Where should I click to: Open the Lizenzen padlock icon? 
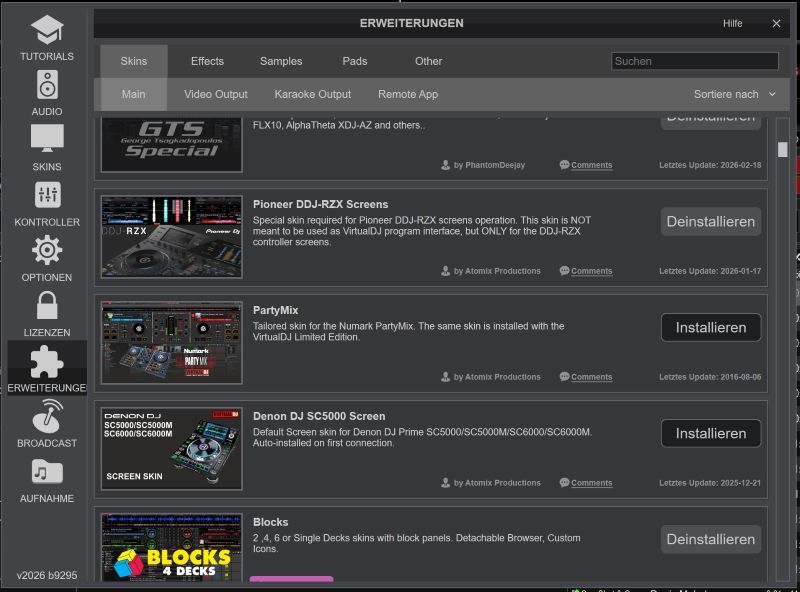coord(46,305)
